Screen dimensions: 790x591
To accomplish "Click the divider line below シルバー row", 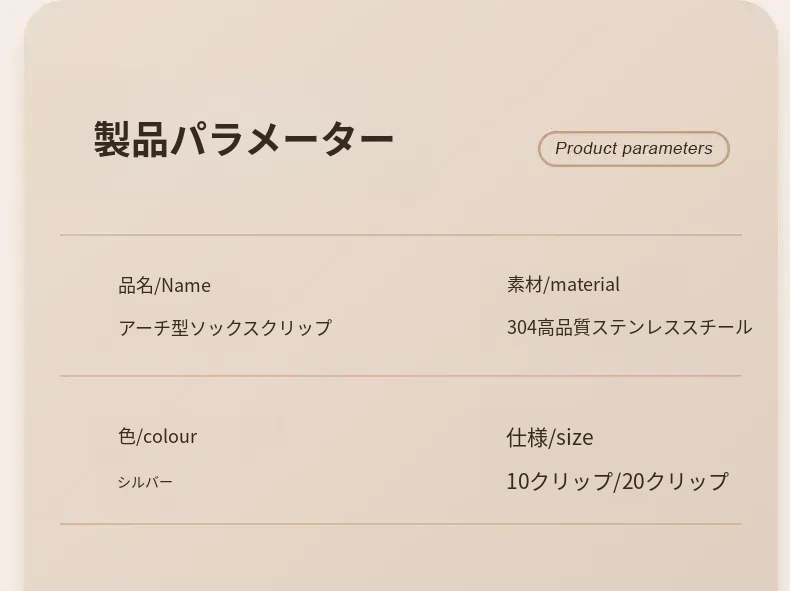I will 400,524.
